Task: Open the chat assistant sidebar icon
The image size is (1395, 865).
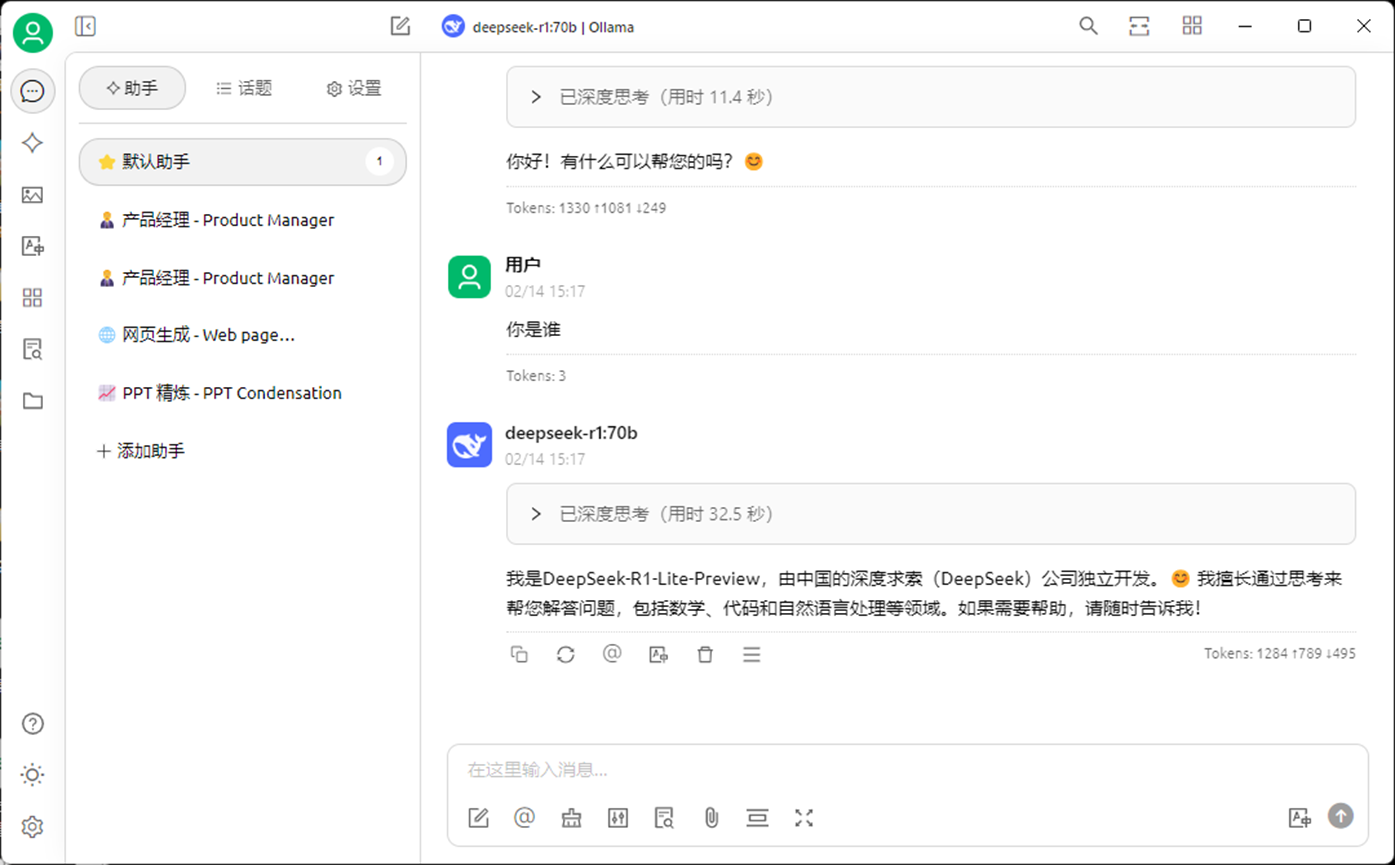Action: [x=33, y=92]
